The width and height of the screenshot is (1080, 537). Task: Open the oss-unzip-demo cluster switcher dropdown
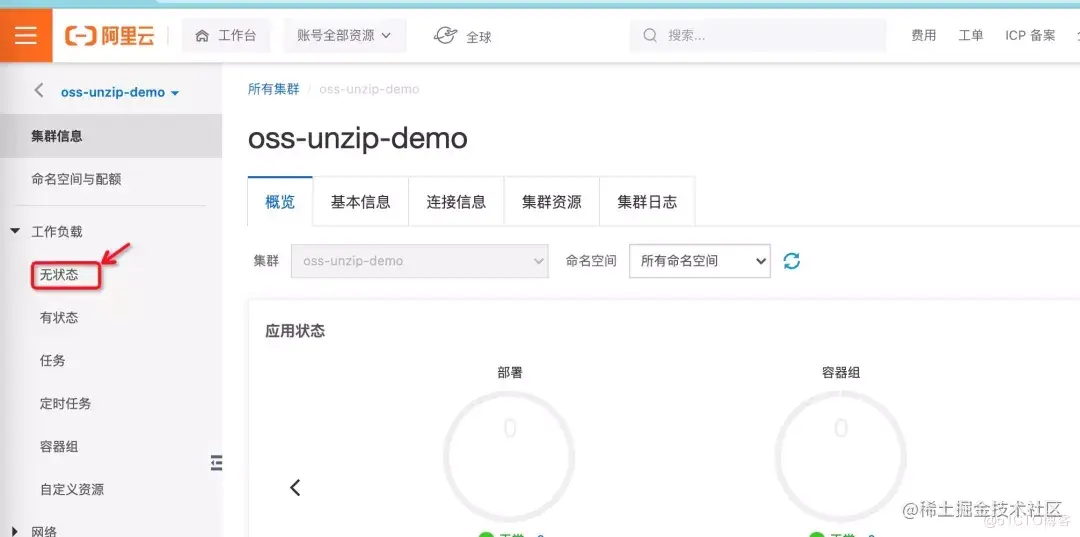120,92
